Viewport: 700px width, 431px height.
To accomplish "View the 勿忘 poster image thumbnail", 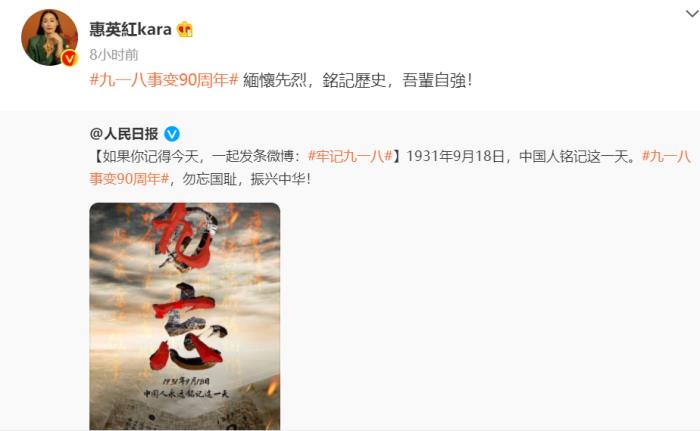I will [185, 316].
